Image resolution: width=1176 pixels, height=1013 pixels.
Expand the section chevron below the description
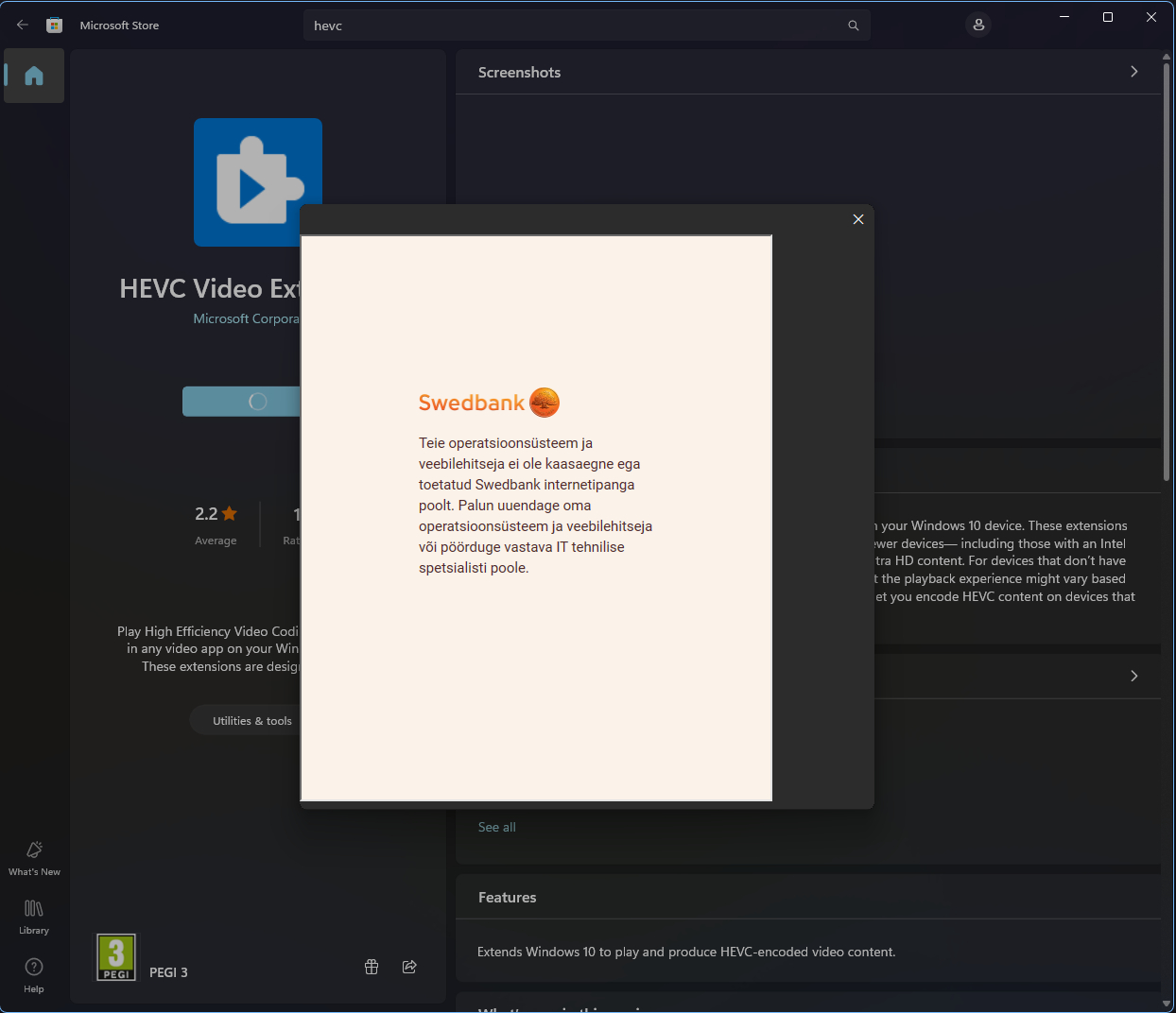[1133, 676]
